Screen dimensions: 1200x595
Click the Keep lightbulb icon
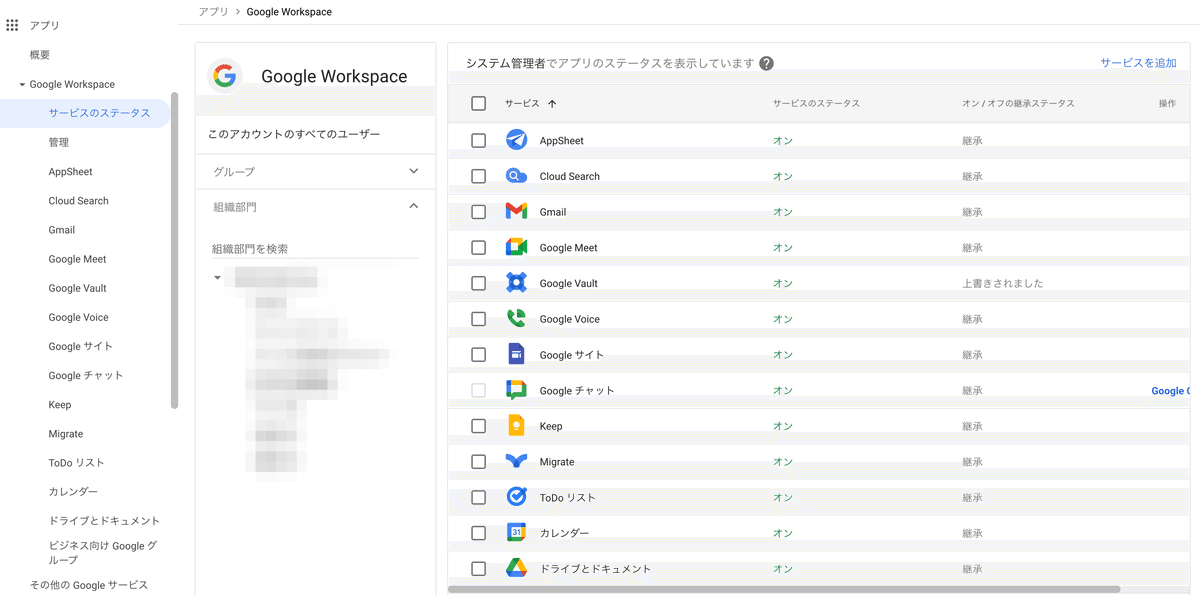[x=516, y=426]
